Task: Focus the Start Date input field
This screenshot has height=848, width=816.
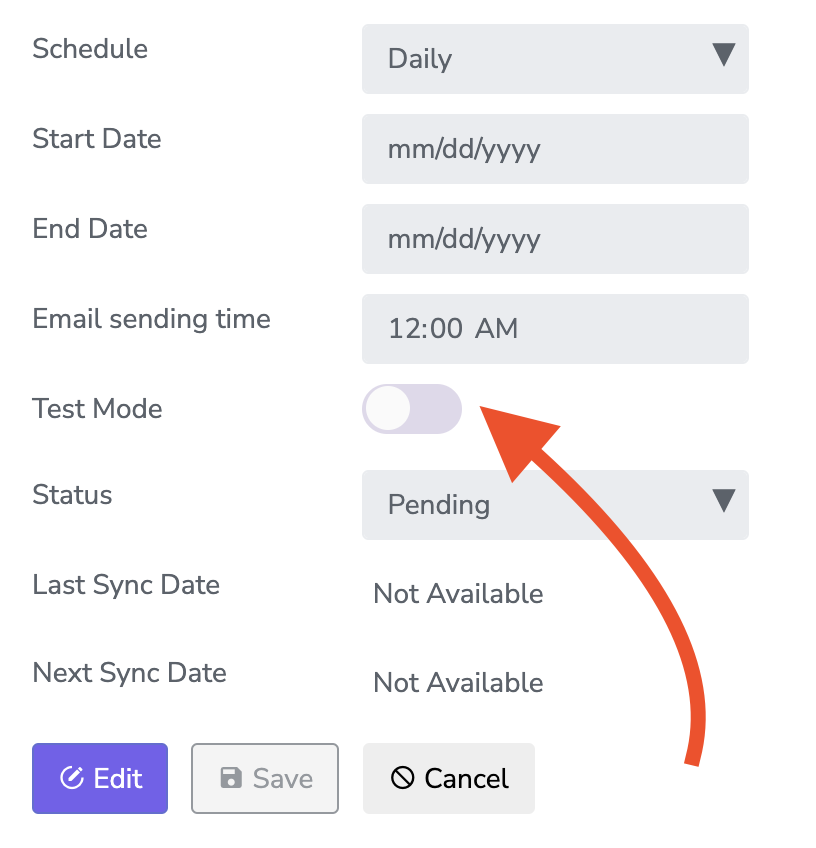Action: tap(555, 149)
